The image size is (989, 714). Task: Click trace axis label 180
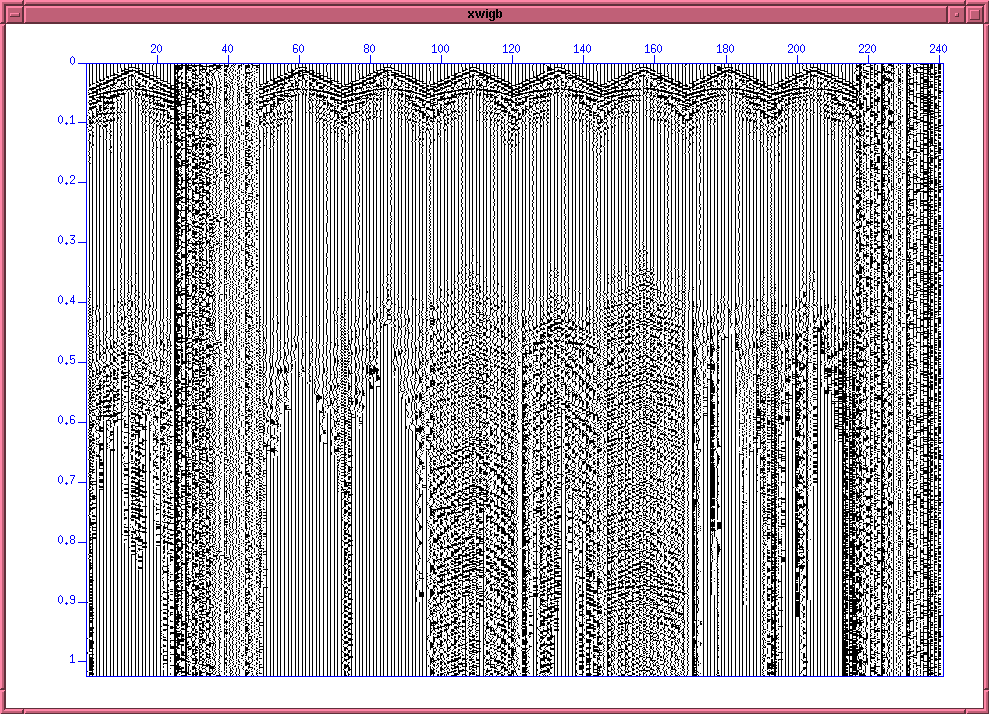click(724, 48)
